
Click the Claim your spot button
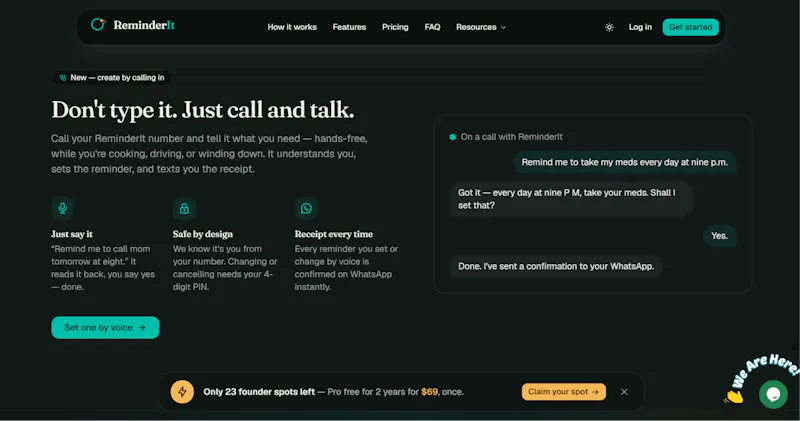pos(564,392)
